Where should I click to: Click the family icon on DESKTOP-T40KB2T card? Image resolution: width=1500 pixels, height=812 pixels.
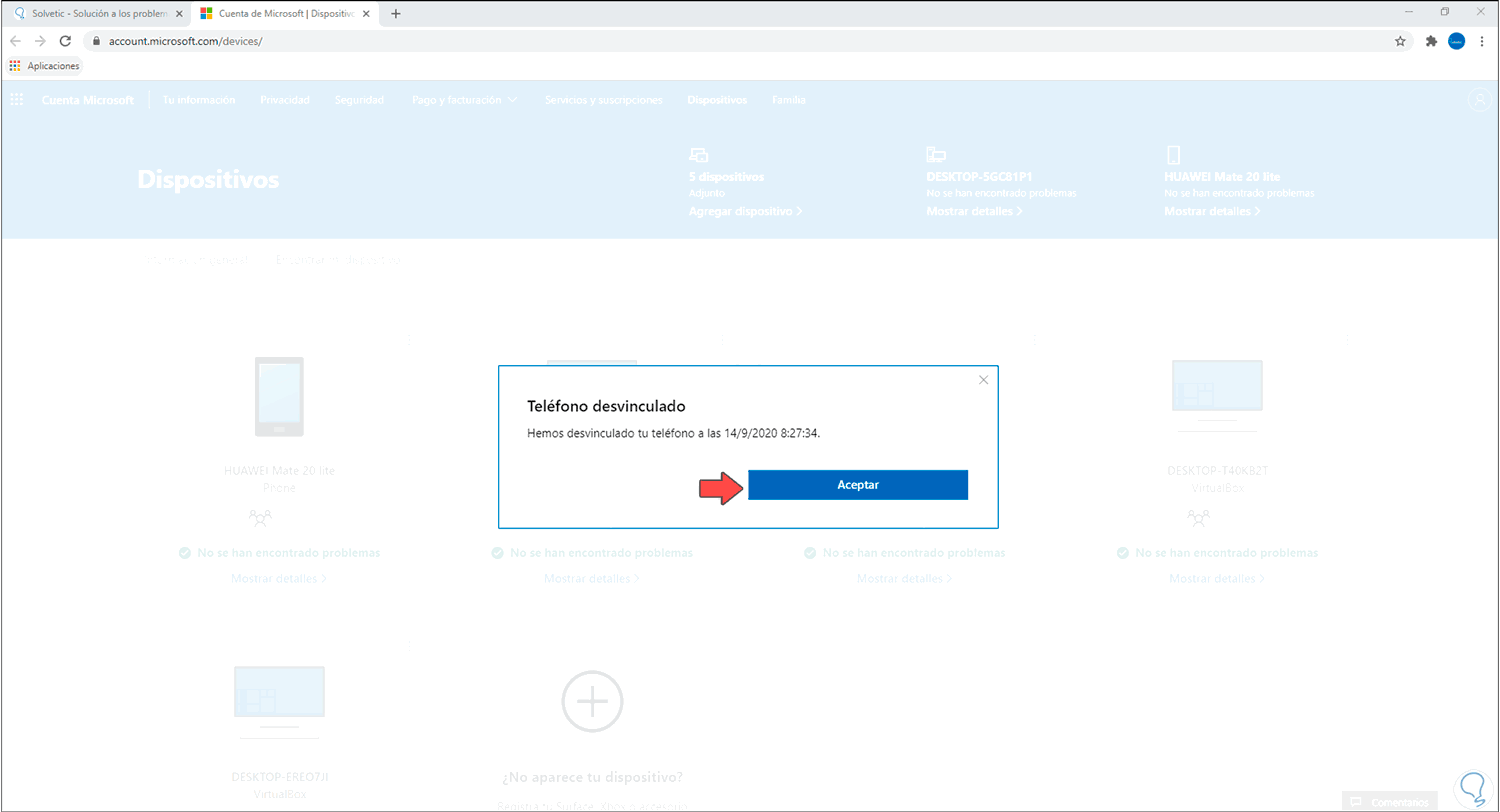coord(1198,517)
